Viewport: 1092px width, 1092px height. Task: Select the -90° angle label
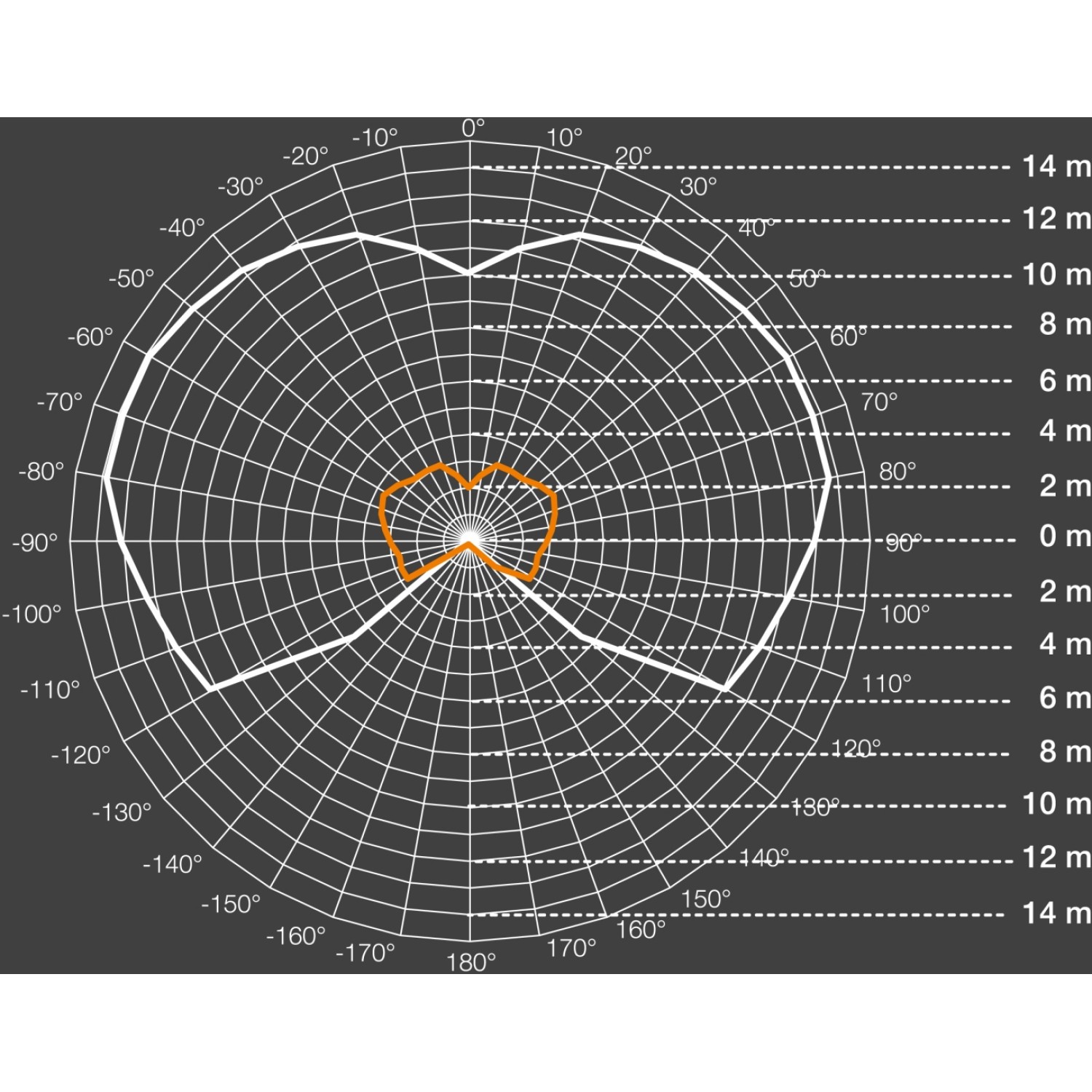click(x=34, y=543)
